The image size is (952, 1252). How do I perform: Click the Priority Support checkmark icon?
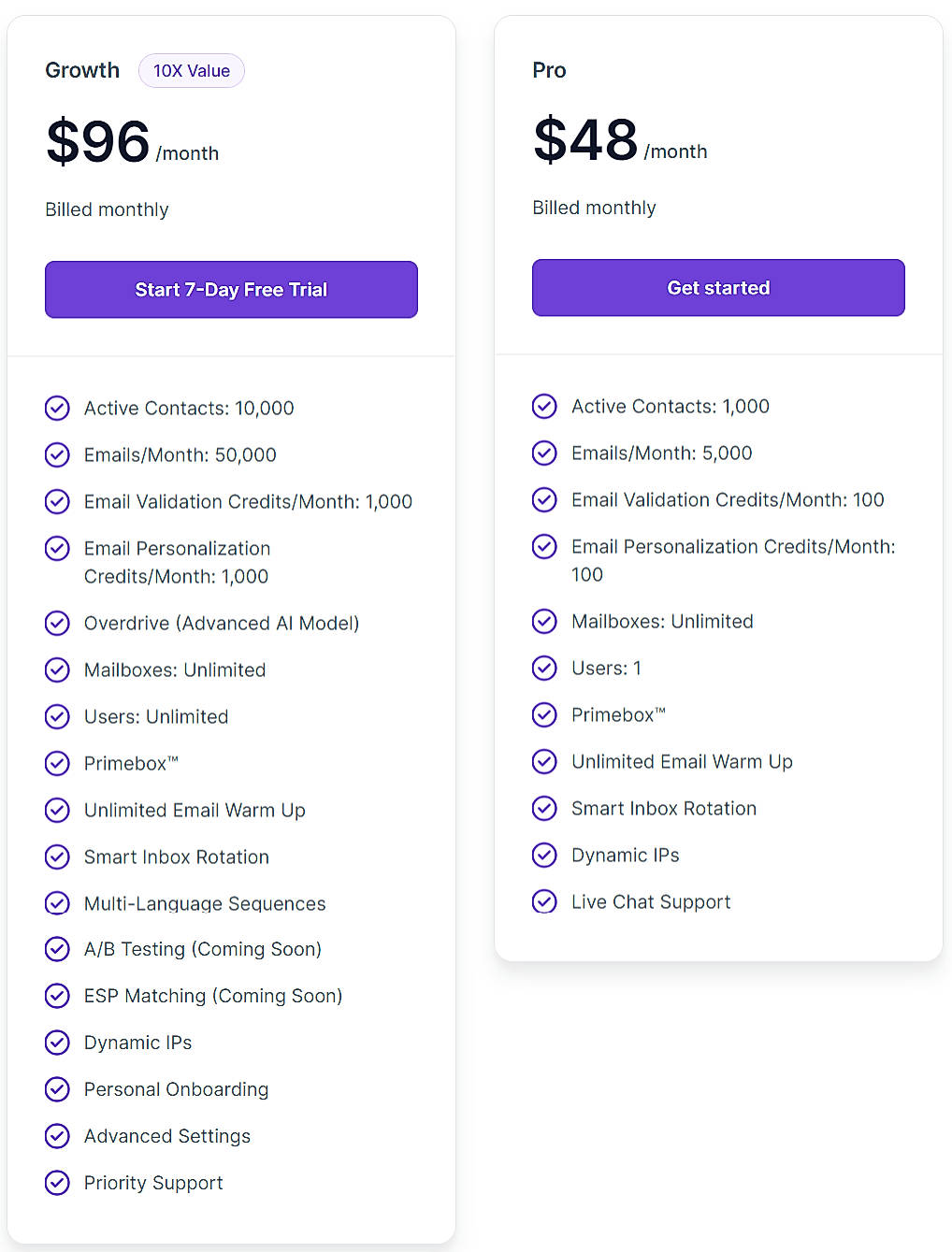(x=57, y=1183)
